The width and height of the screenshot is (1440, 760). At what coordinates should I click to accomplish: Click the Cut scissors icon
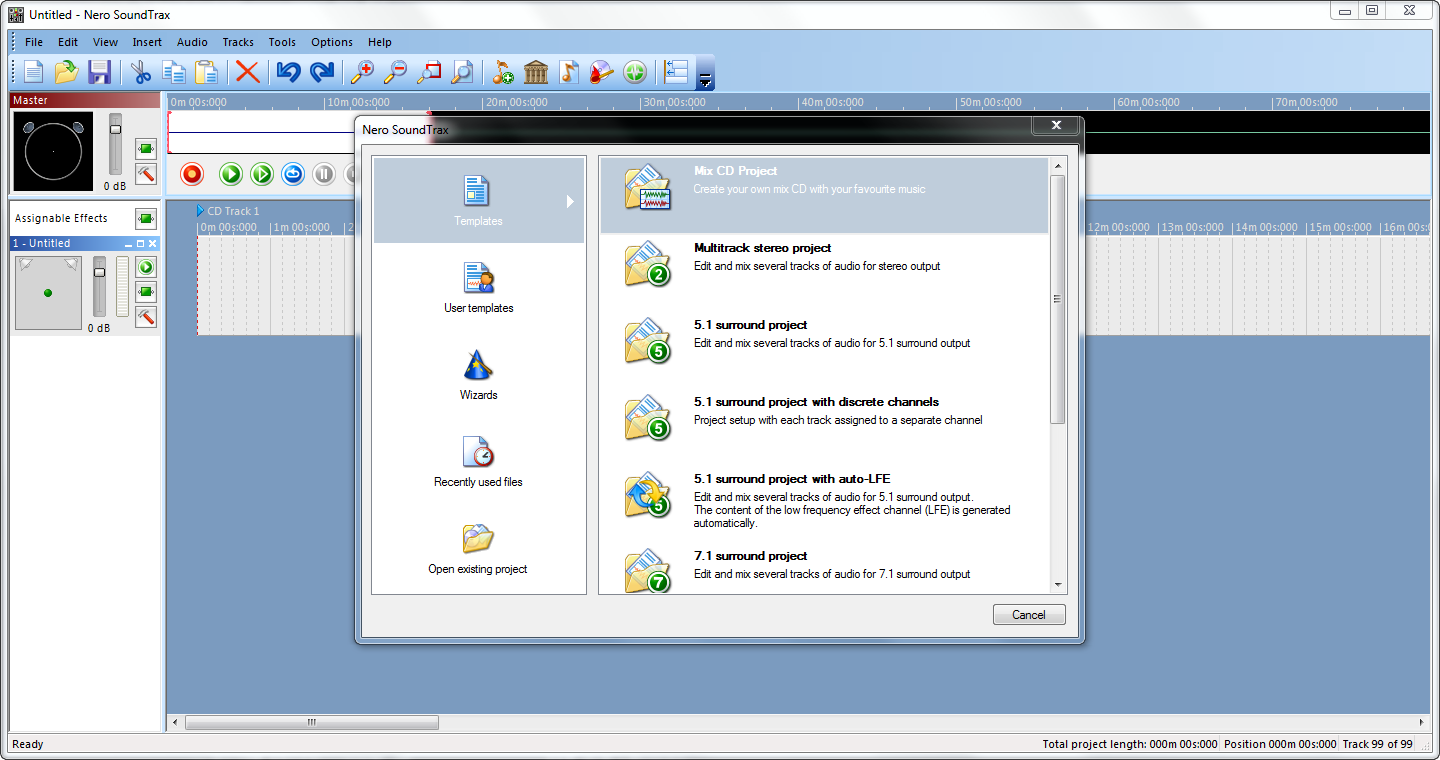[141, 72]
